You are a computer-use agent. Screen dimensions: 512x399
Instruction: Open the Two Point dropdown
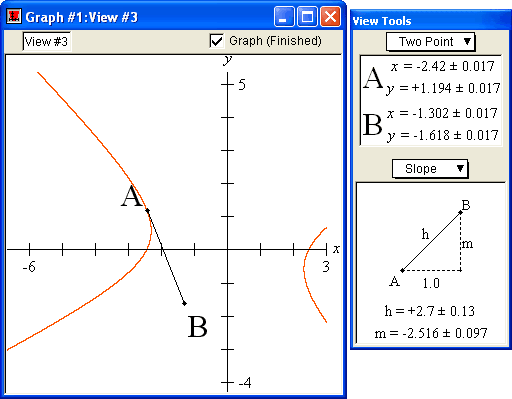pos(430,42)
